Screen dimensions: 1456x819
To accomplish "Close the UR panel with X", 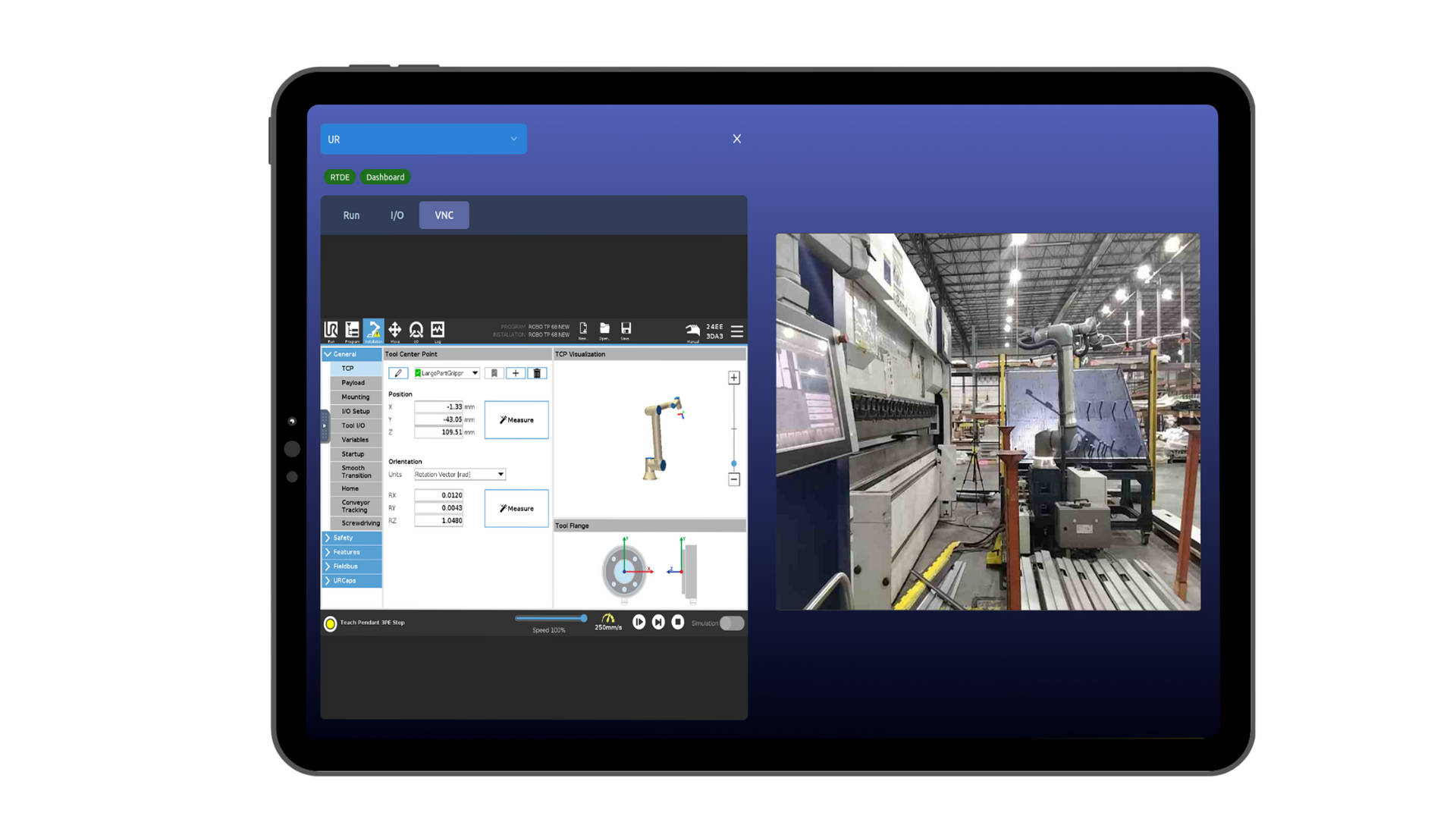I will pyautogui.click(x=737, y=139).
